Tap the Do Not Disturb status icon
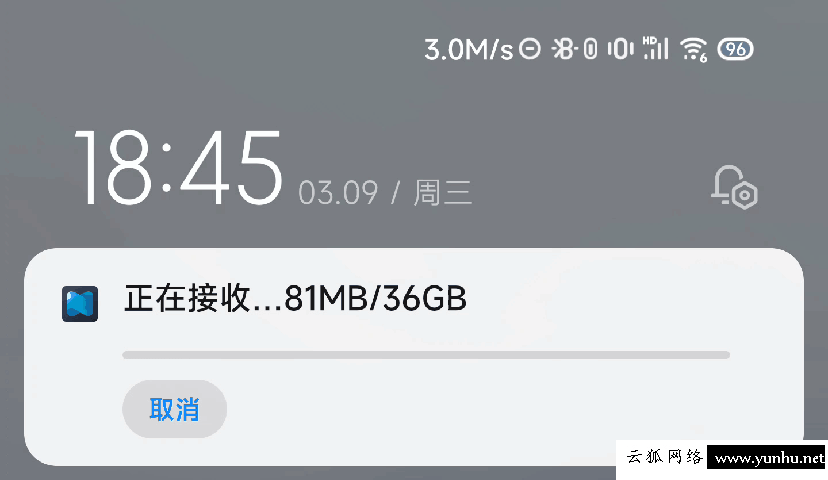This screenshot has height=480, width=828. (530, 49)
